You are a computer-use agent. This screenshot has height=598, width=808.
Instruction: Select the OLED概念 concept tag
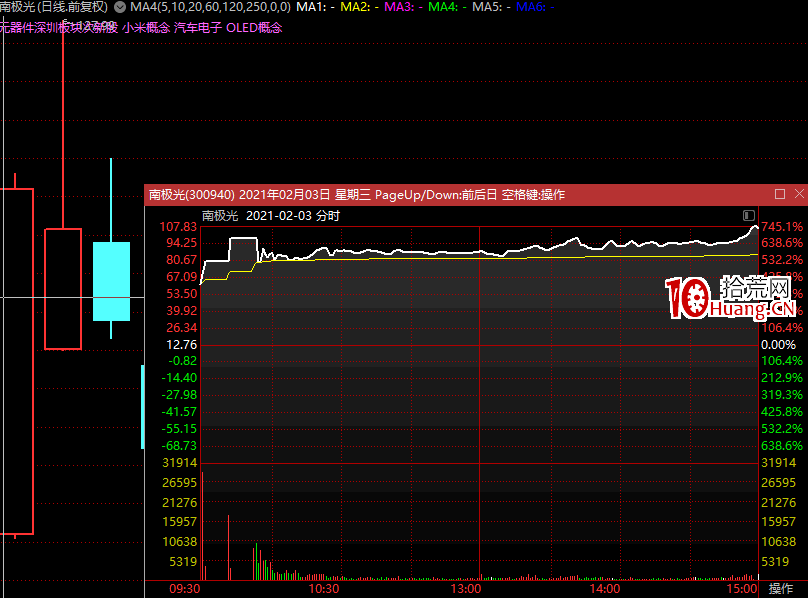coord(254,28)
